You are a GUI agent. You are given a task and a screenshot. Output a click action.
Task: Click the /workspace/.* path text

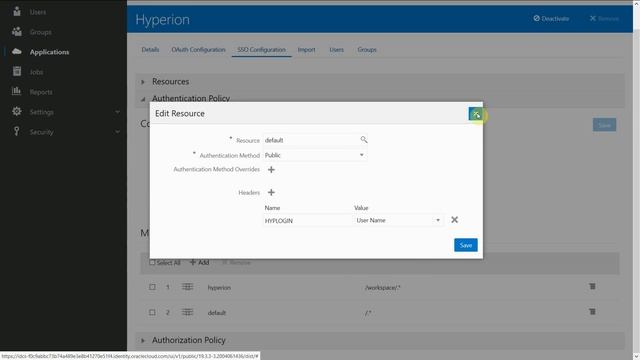pyautogui.click(x=383, y=287)
